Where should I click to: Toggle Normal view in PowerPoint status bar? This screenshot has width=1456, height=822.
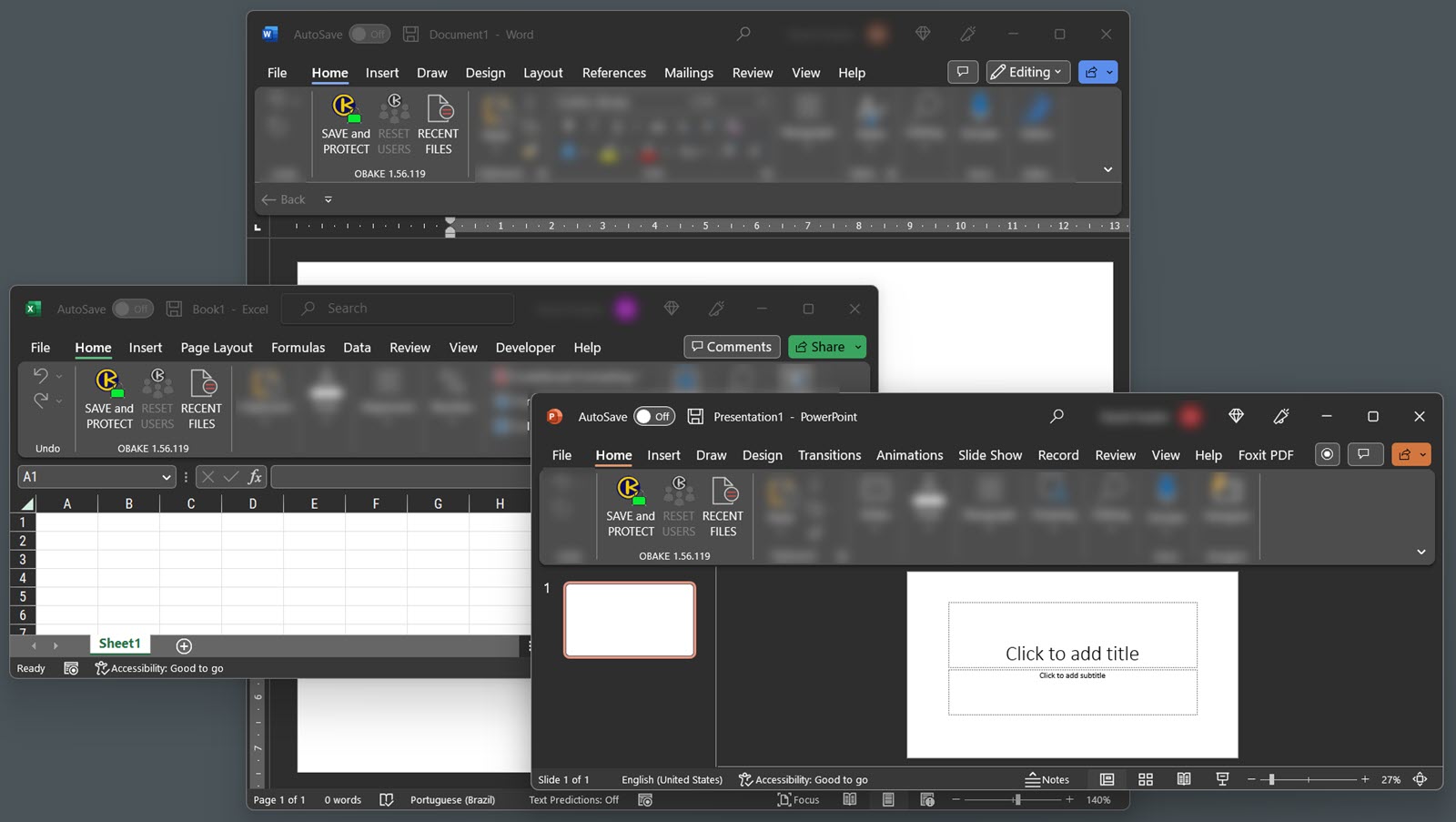click(1107, 779)
